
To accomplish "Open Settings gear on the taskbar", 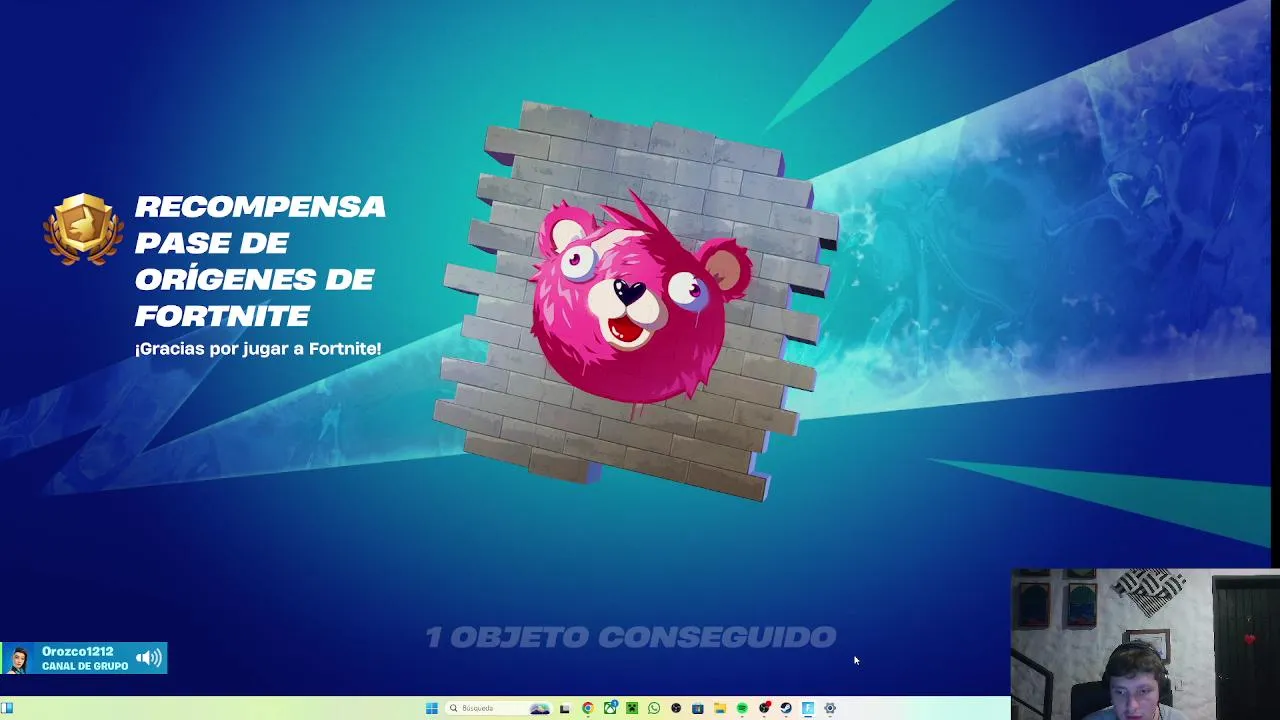I will tap(830, 708).
